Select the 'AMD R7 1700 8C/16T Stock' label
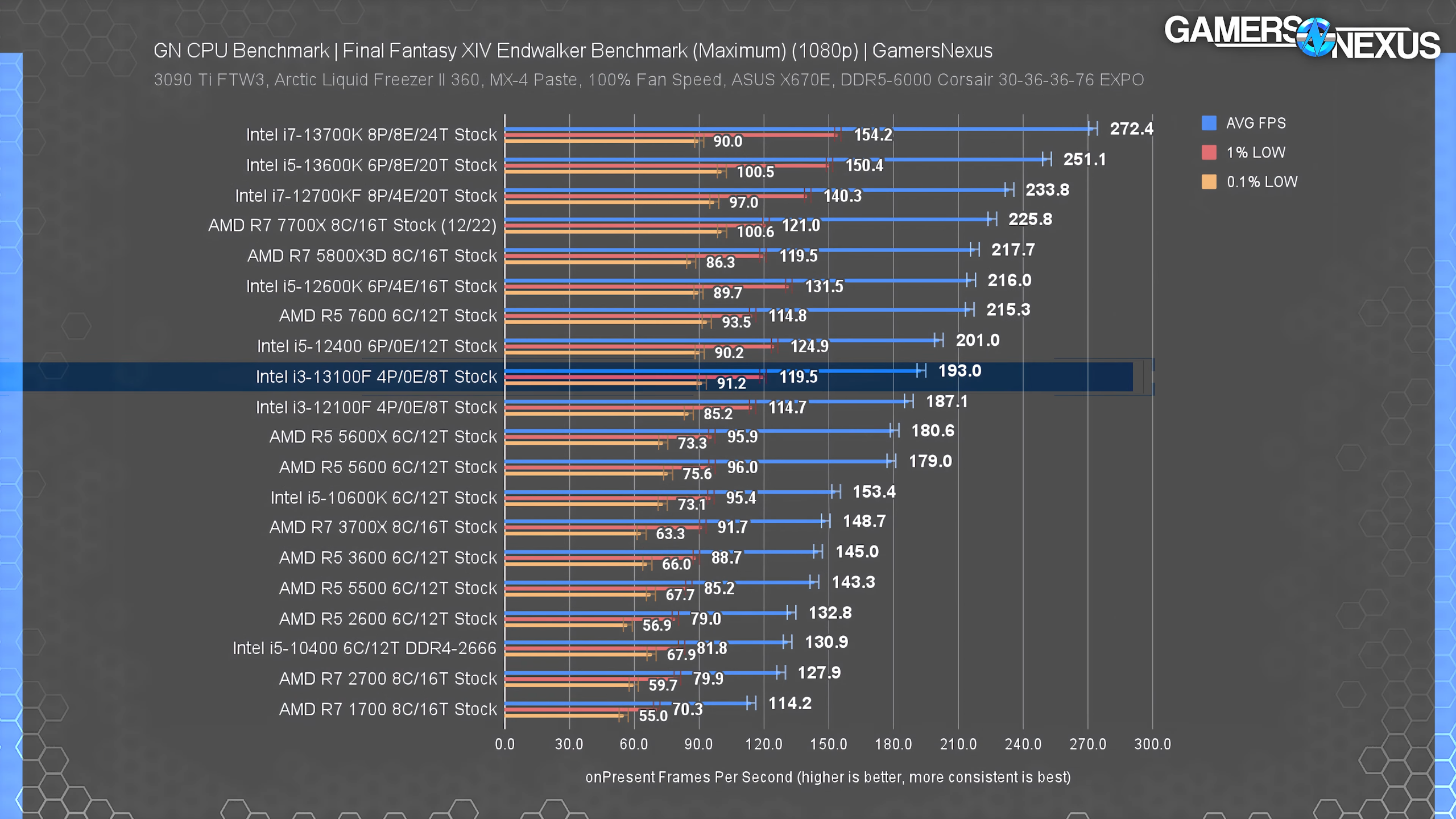 388,710
